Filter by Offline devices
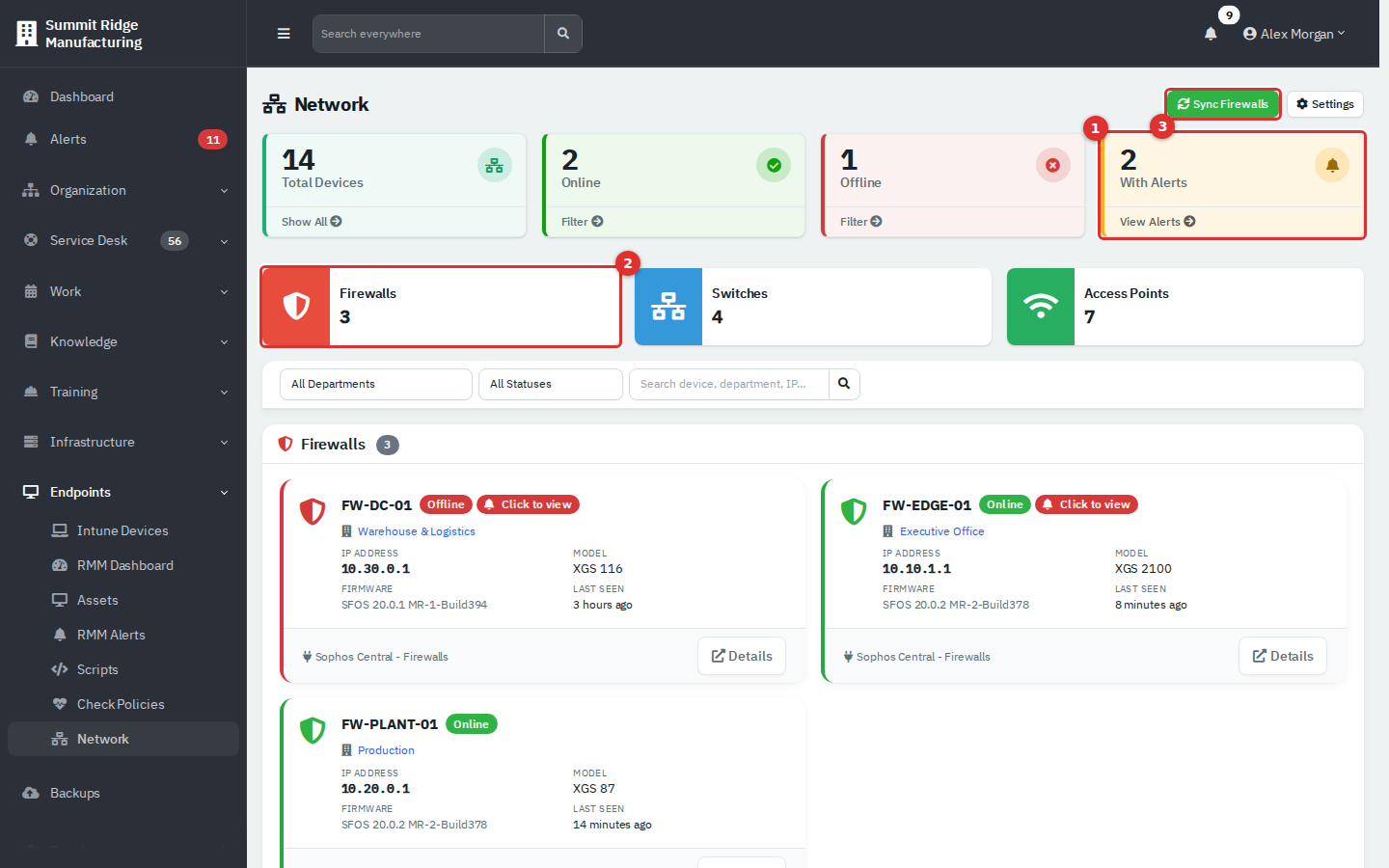The image size is (1389, 868). [x=861, y=222]
